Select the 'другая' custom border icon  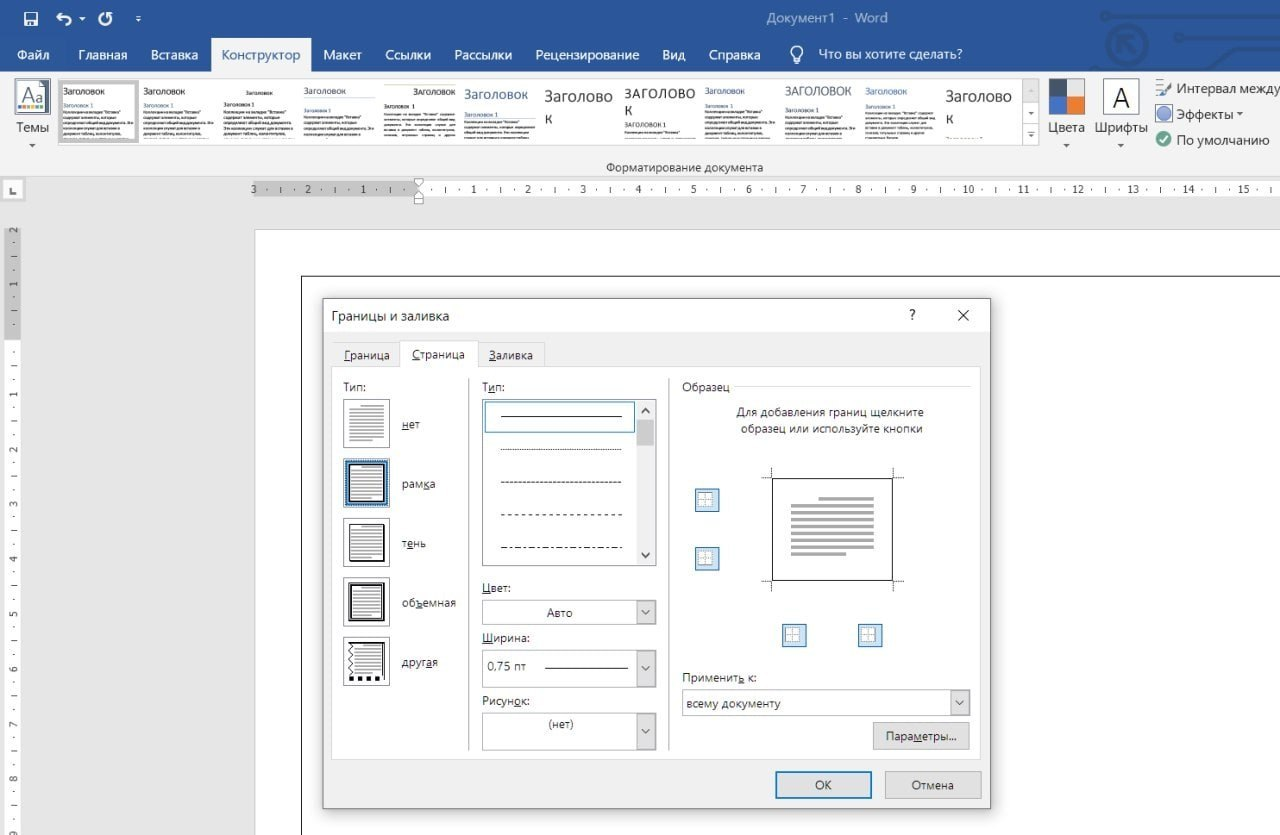click(366, 662)
